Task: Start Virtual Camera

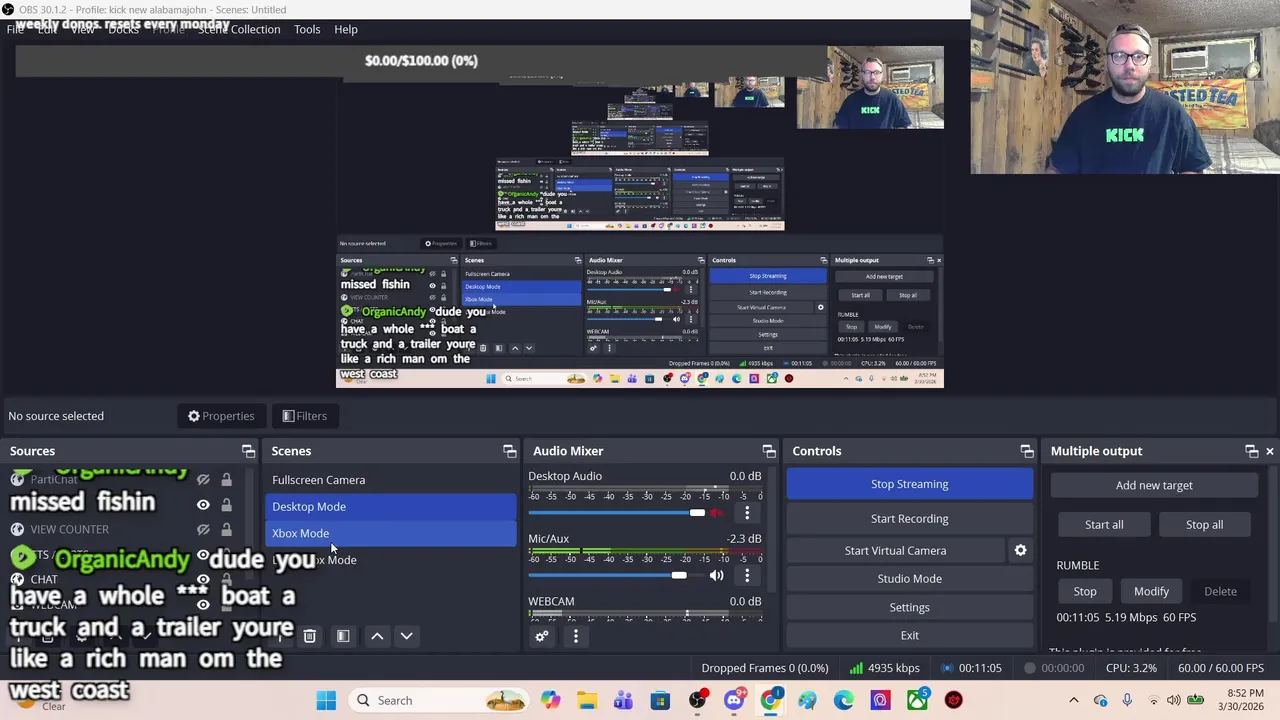Action: pos(895,550)
